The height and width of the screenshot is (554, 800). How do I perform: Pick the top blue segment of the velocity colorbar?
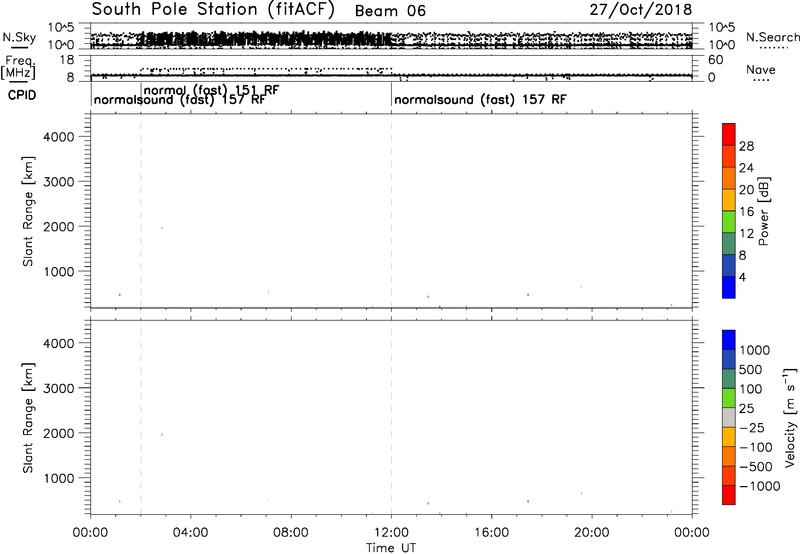[729, 340]
